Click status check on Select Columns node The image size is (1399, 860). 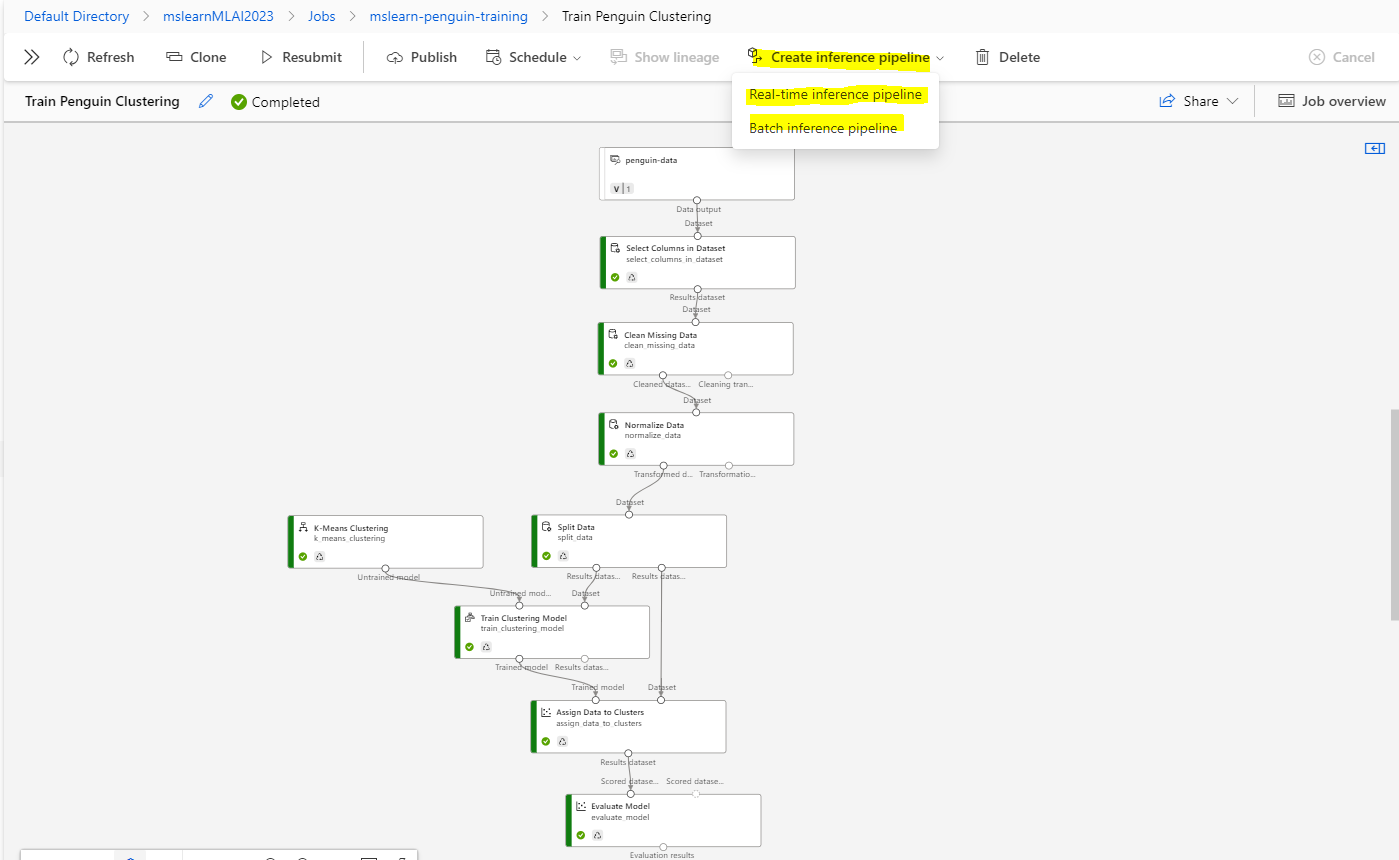coord(615,277)
